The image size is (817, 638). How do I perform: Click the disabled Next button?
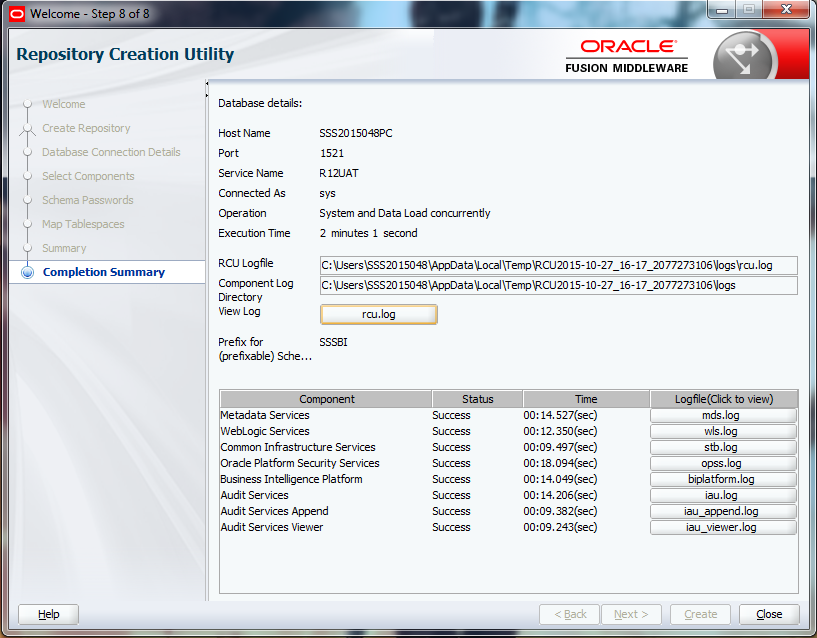click(631, 614)
